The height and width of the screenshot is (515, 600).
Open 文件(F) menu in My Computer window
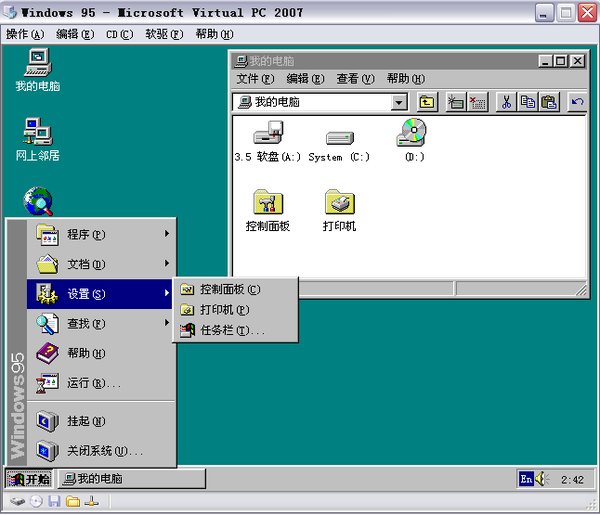point(255,79)
